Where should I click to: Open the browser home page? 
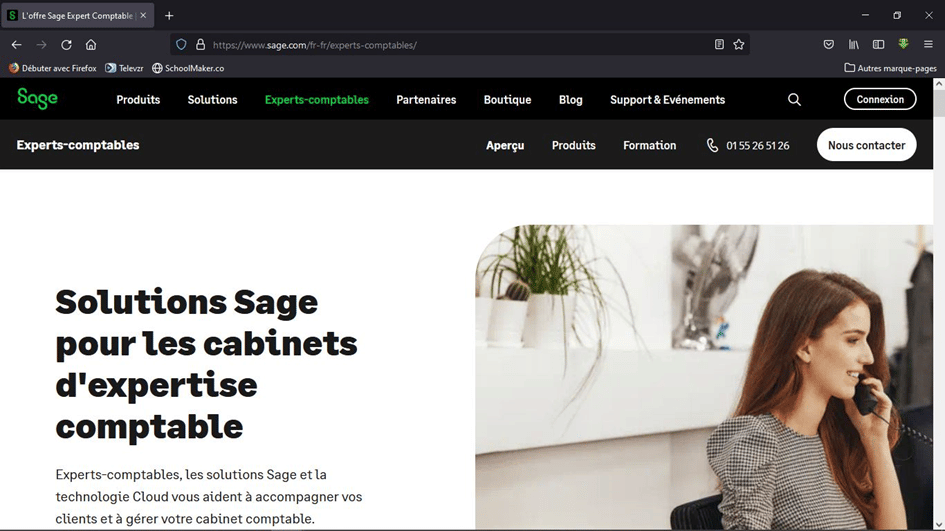tap(91, 45)
